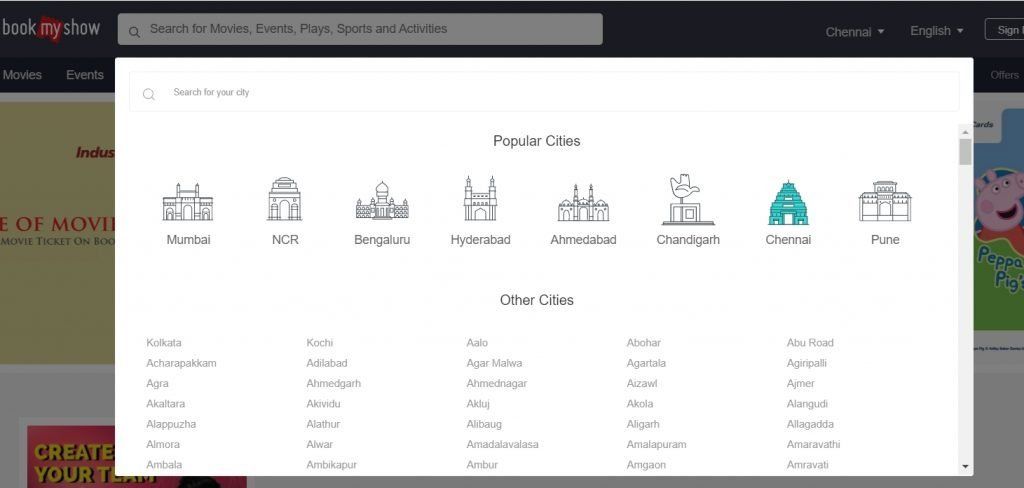1024x488 pixels.
Task: Open the Events menu
Action: tap(85, 75)
